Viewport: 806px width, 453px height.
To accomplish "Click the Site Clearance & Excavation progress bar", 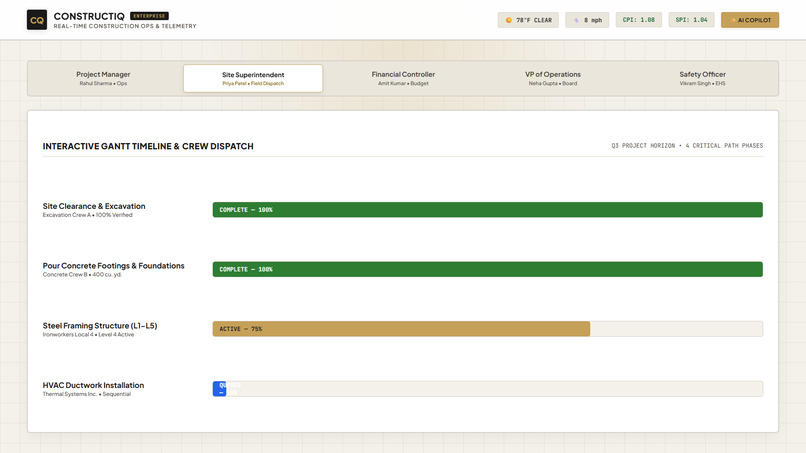I will click(487, 210).
